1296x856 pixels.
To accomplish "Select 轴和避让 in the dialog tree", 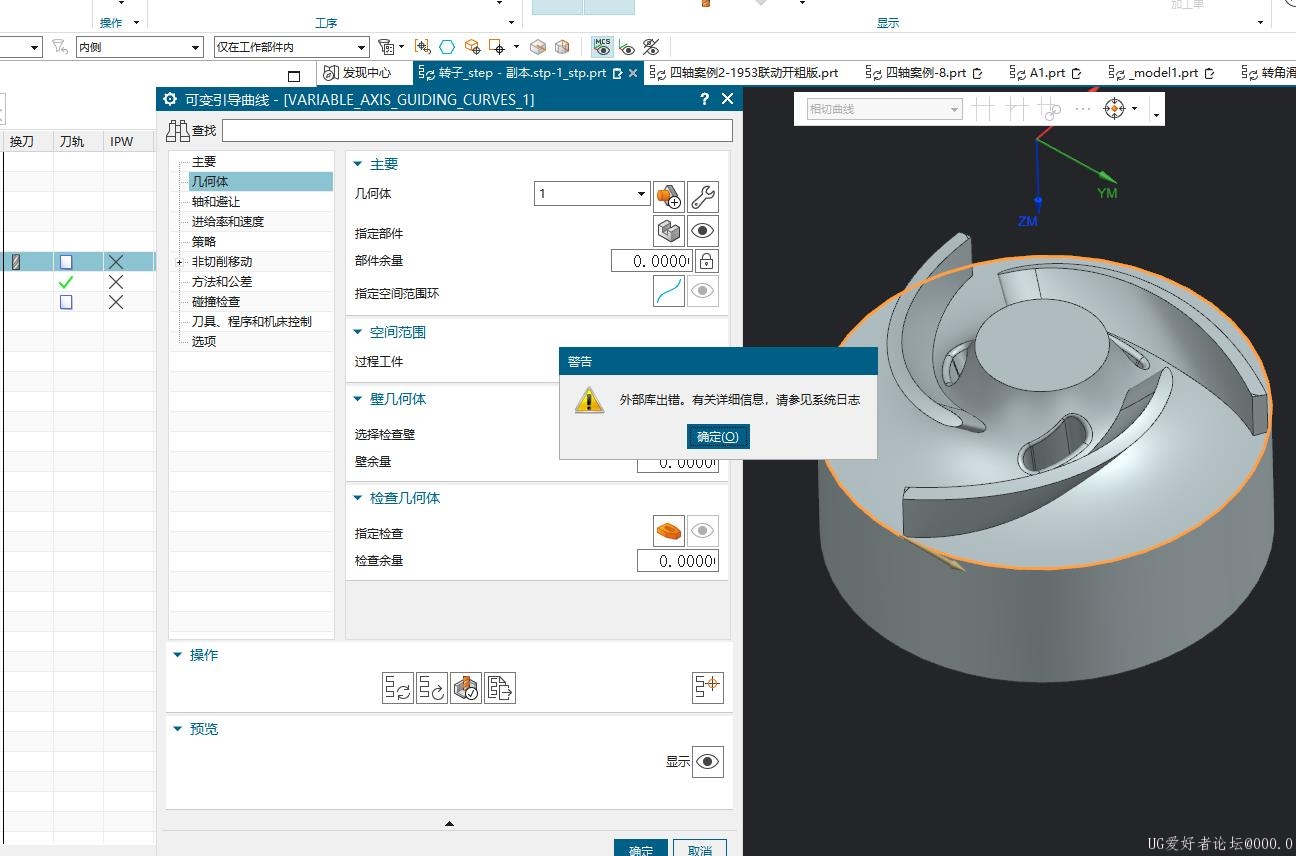I will coord(216,201).
